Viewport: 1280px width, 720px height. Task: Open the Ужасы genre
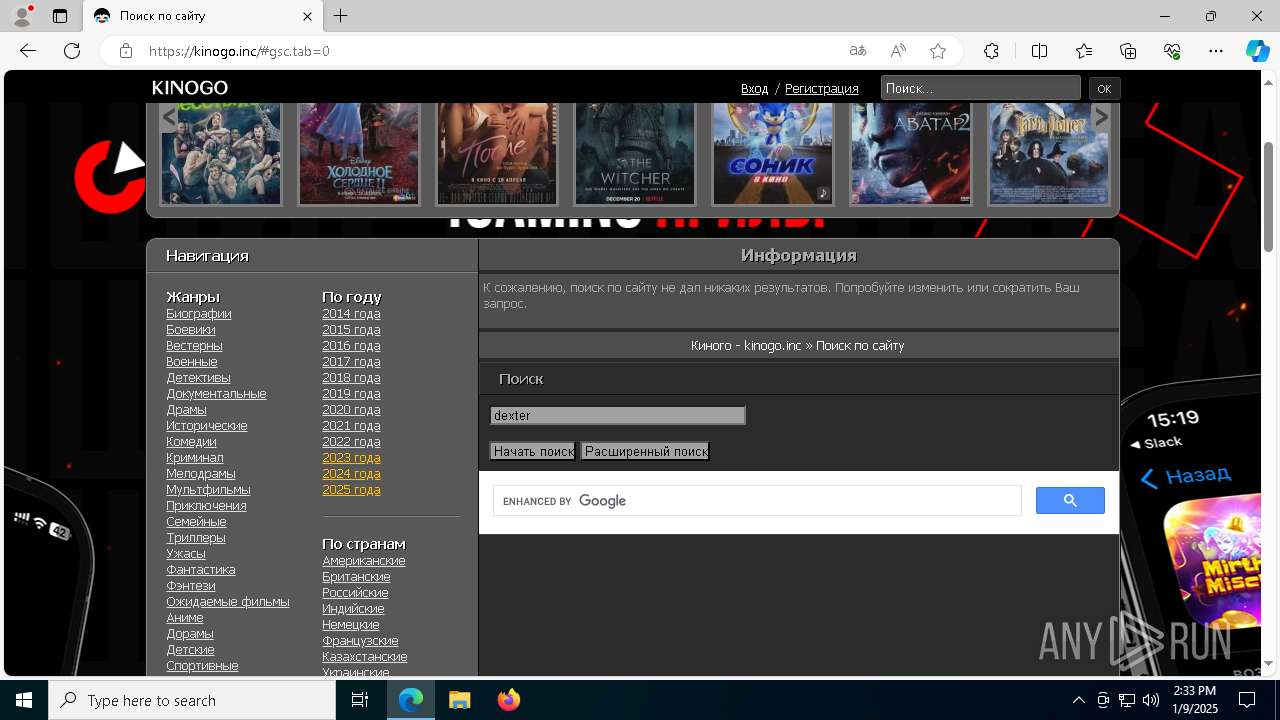coord(186,554)
